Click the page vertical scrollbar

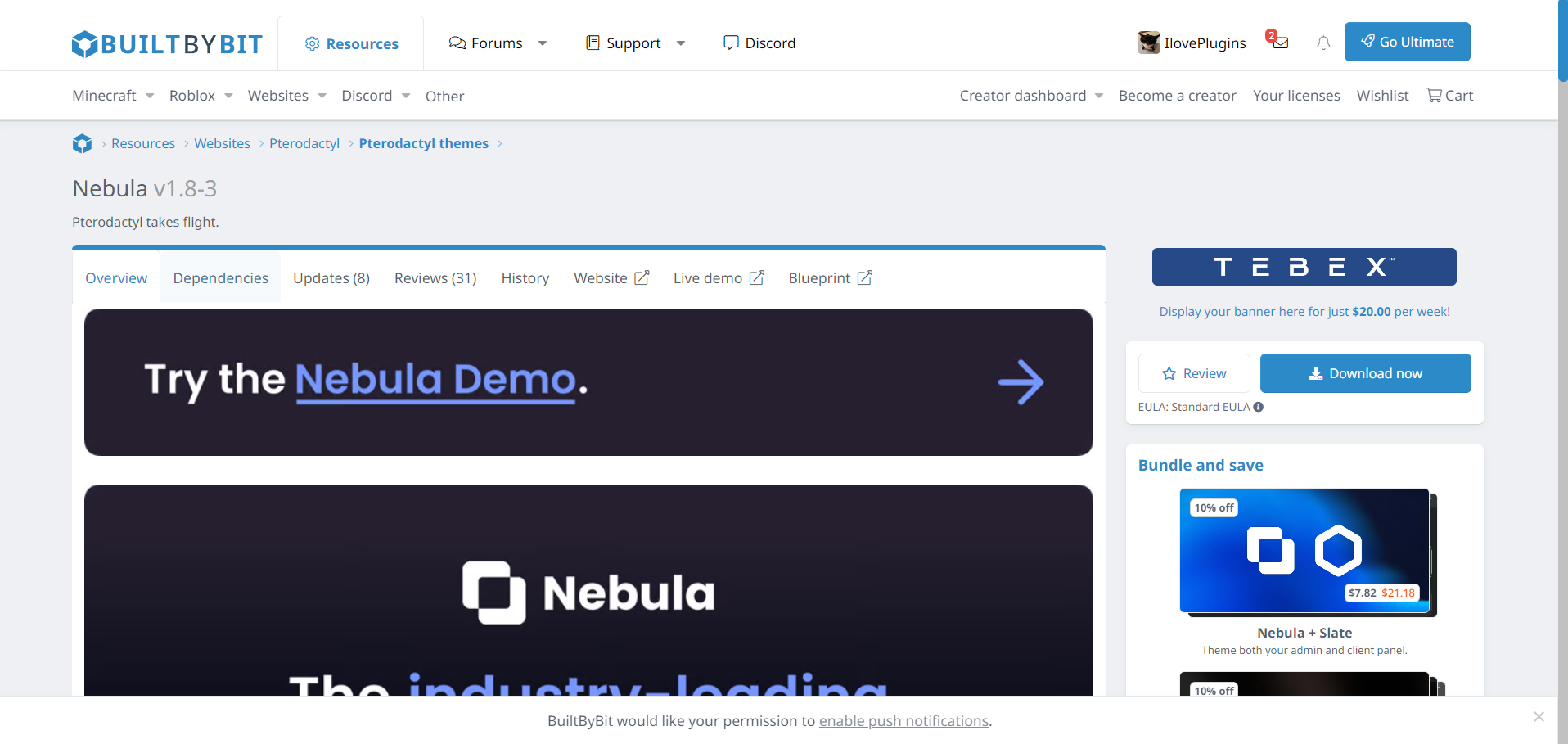[1563, 41]
